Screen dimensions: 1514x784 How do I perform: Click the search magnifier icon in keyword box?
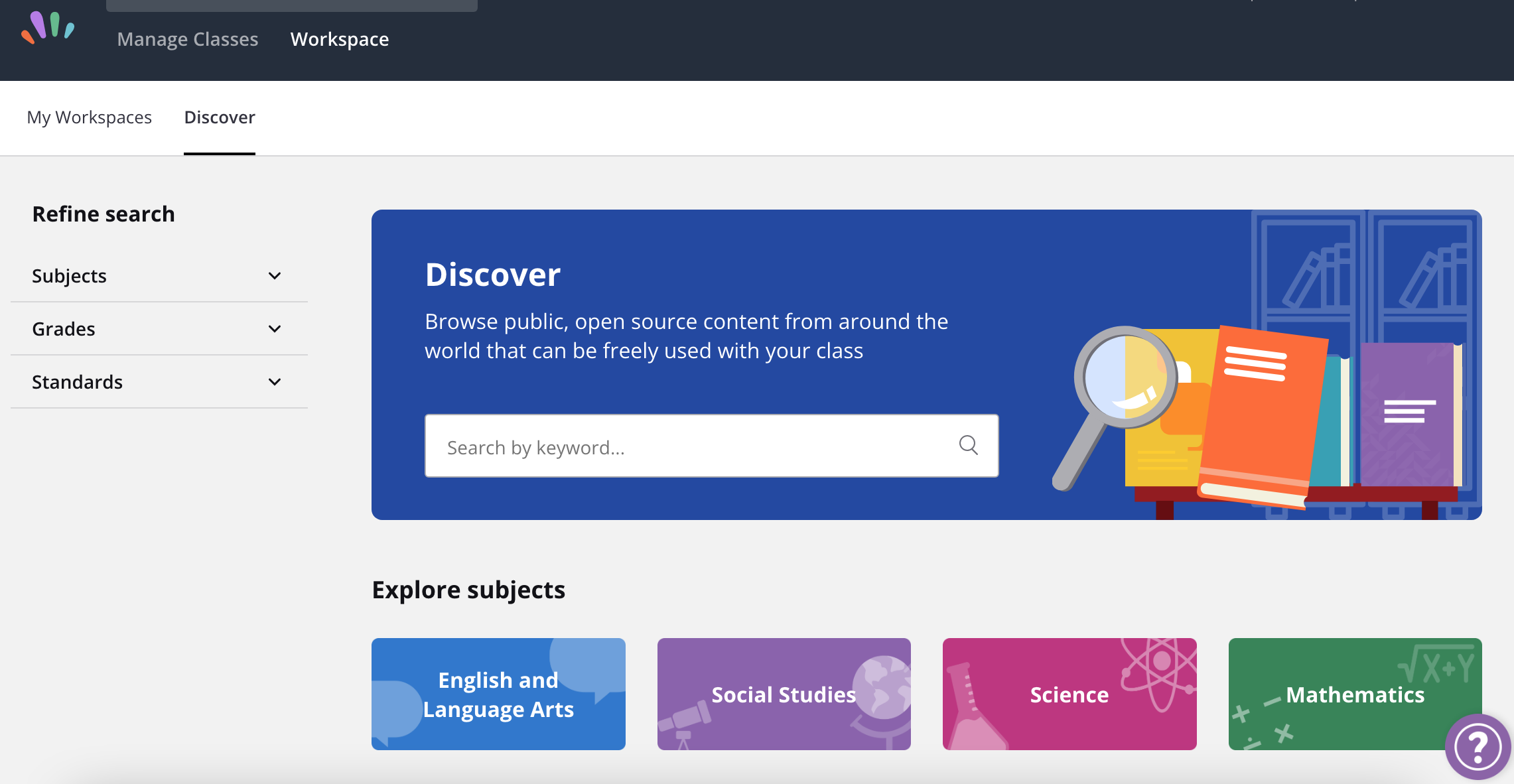click(969, 445)
